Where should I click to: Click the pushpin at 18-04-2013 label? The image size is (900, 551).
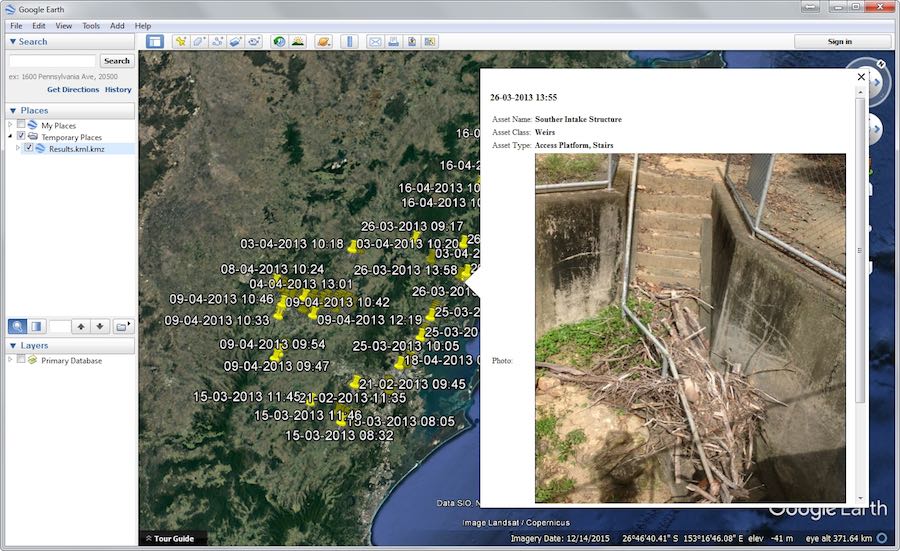tap(399, 363)
